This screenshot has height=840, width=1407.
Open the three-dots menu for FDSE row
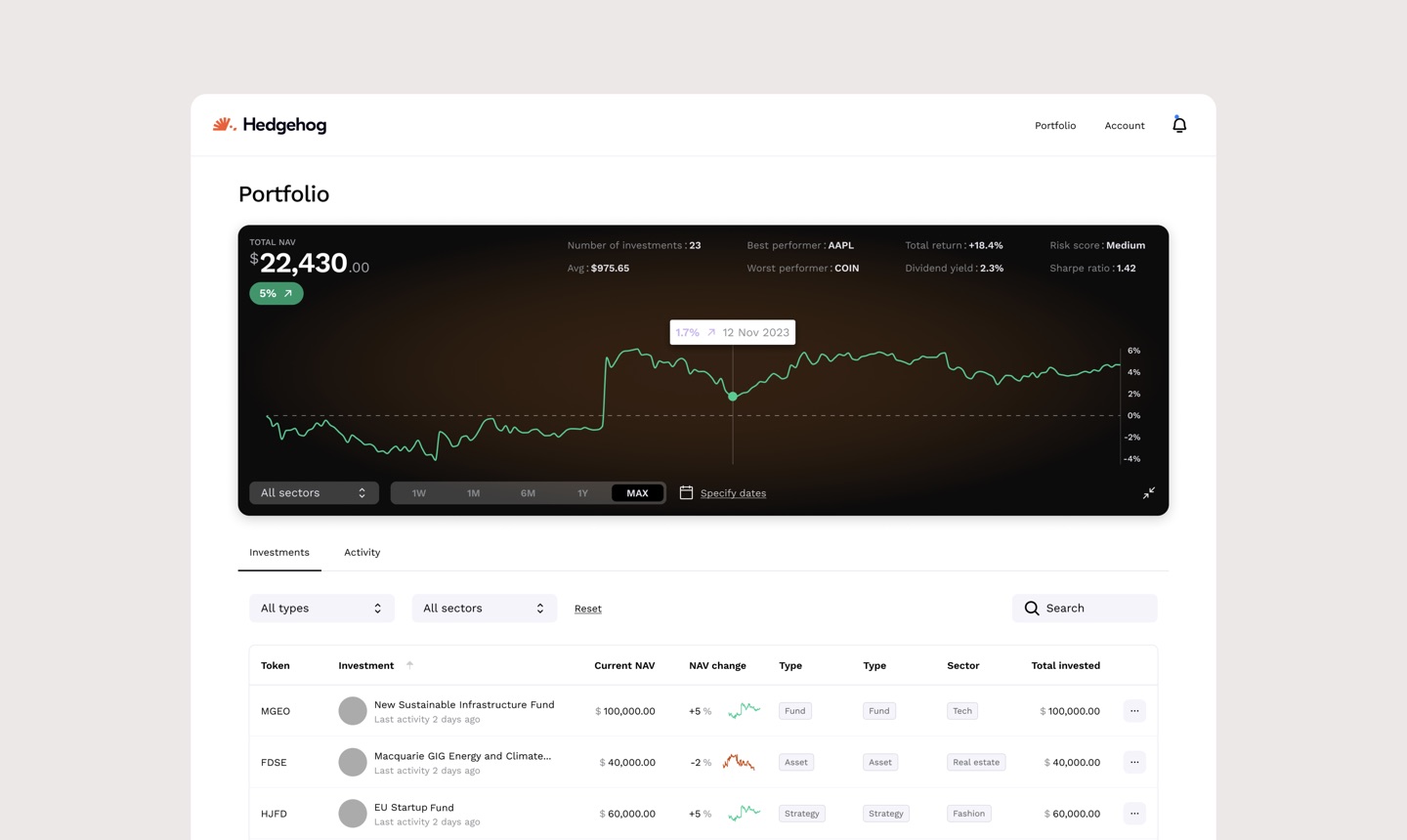tap(1134, 762)
